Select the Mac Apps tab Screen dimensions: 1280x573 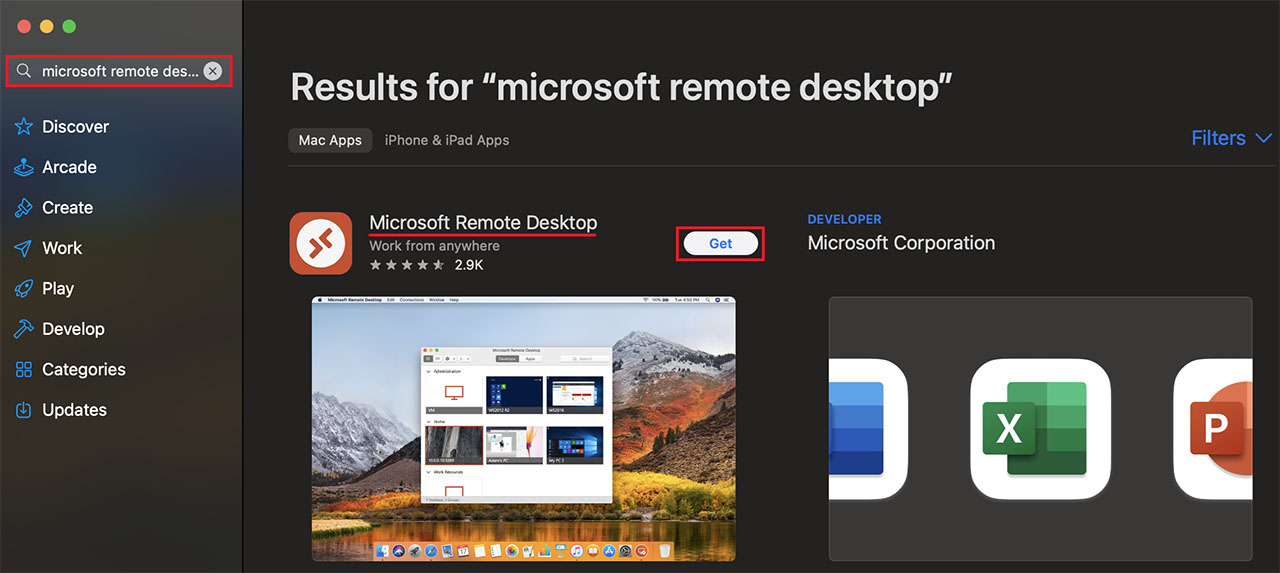point(330,140)
